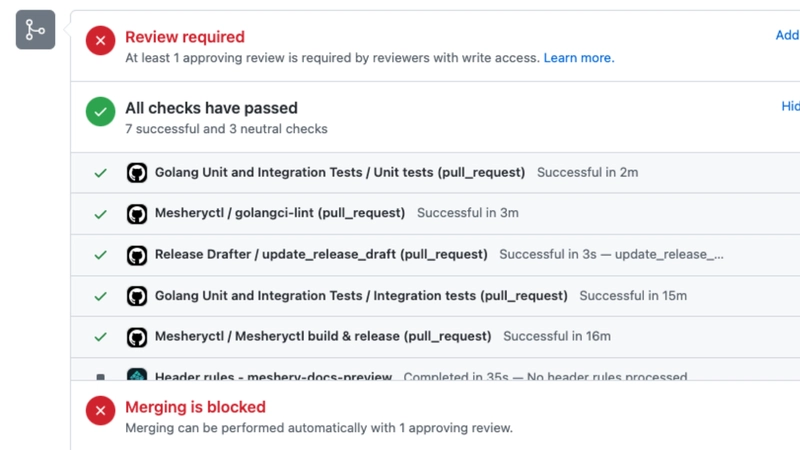Click the checkmark on the golangci-lint row

tap(101, 214)
